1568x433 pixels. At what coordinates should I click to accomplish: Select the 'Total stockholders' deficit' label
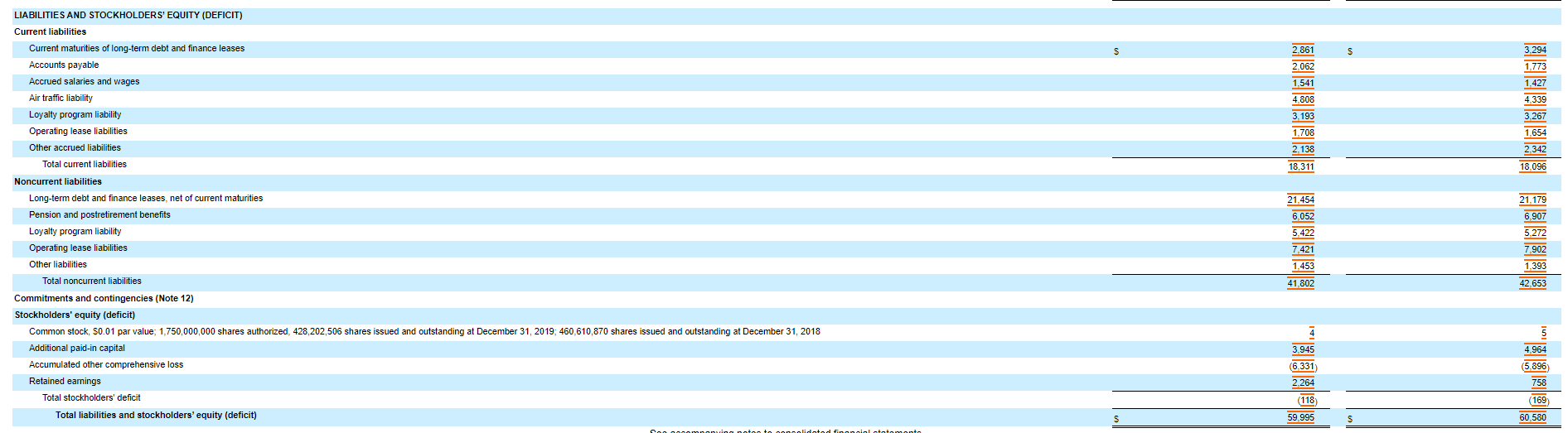pyautogui.click(x=91, y=397)
